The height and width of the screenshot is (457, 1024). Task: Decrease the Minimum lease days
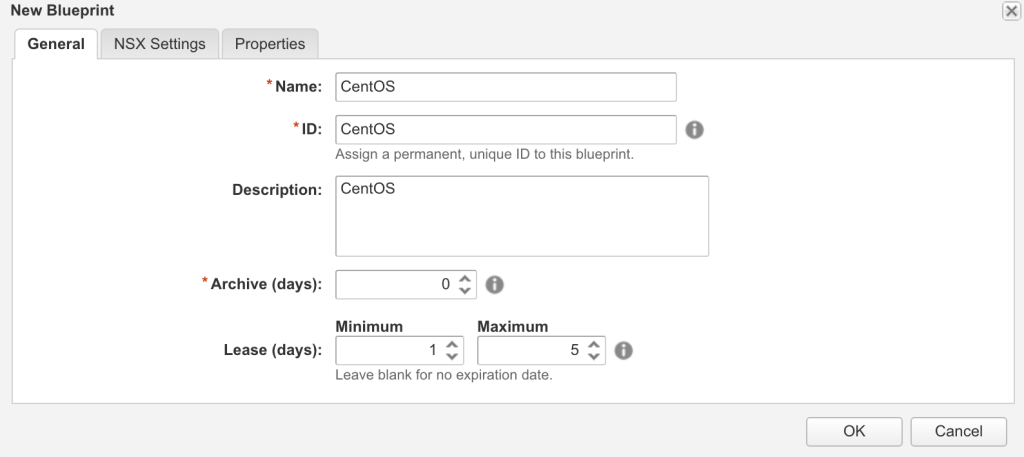(452, 357)
